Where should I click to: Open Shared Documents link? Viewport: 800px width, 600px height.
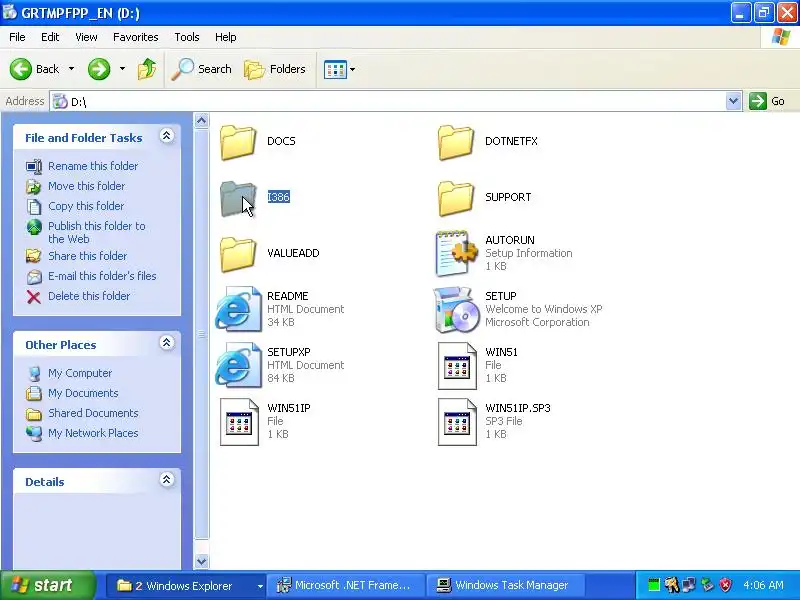(93, 413)
